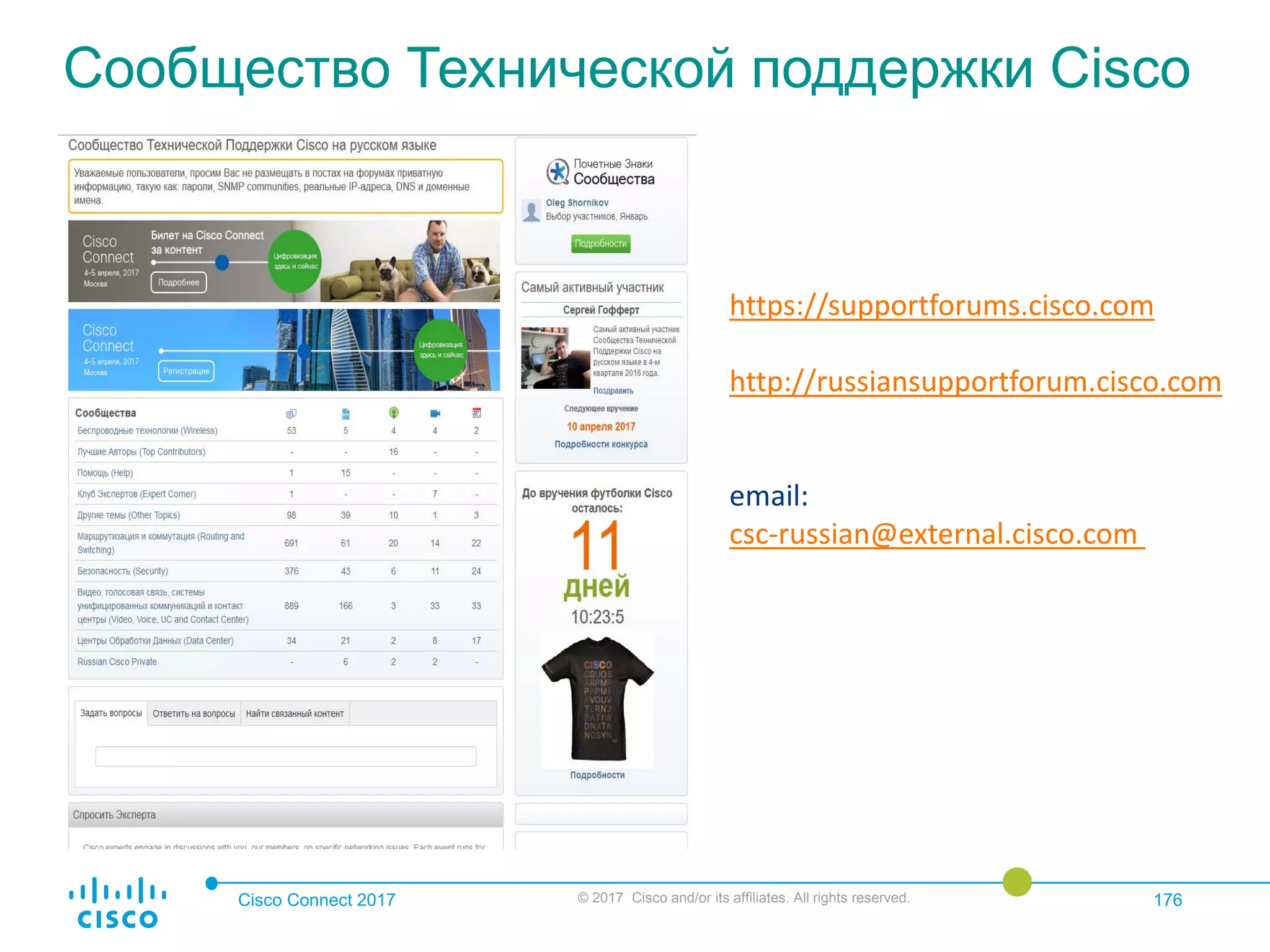Click the video camera column icon
The width and height of the screenshot is (1270, 952).
point(435,413)
